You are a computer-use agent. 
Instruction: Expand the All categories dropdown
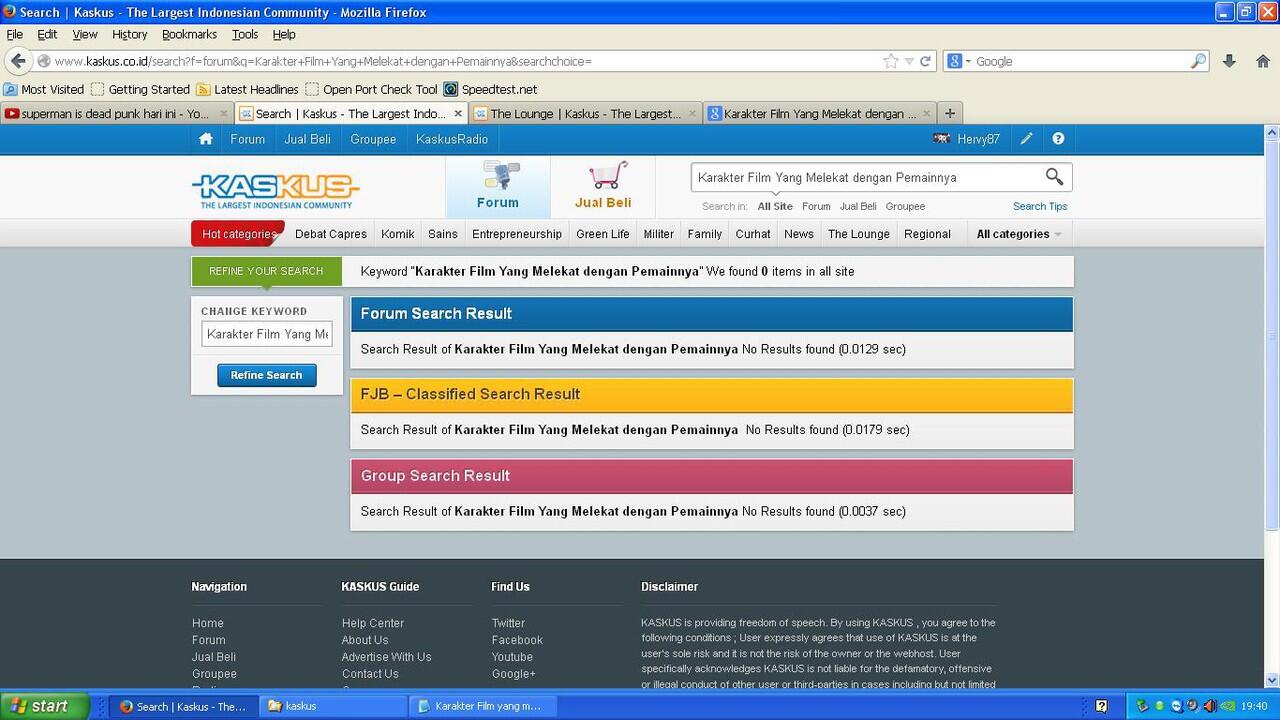[x=1018, y=234]
